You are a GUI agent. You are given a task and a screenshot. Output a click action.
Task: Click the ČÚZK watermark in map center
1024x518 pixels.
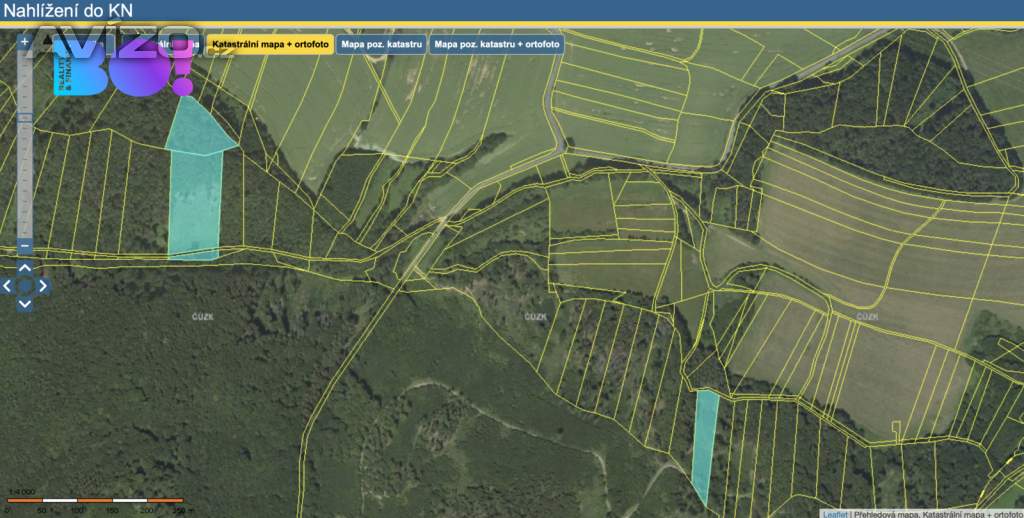click(536, 317)
